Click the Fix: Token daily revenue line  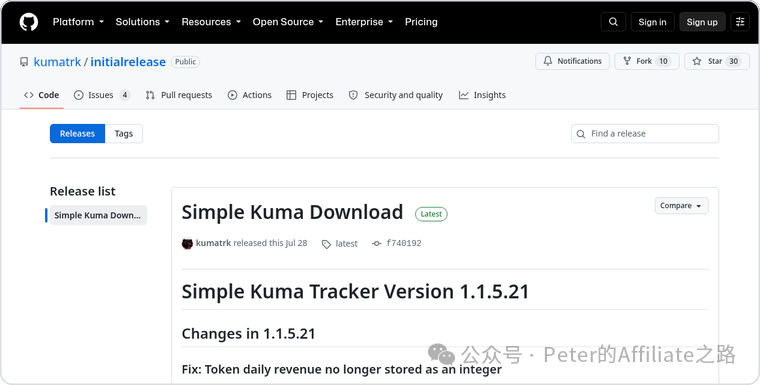[x=342, y=369]
